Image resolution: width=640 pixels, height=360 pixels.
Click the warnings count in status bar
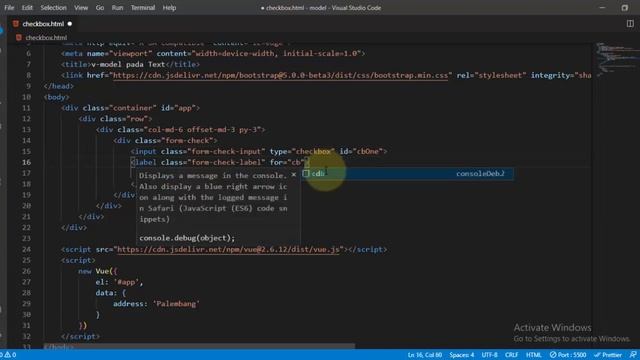pyautogui.click(x=9, y=355)
